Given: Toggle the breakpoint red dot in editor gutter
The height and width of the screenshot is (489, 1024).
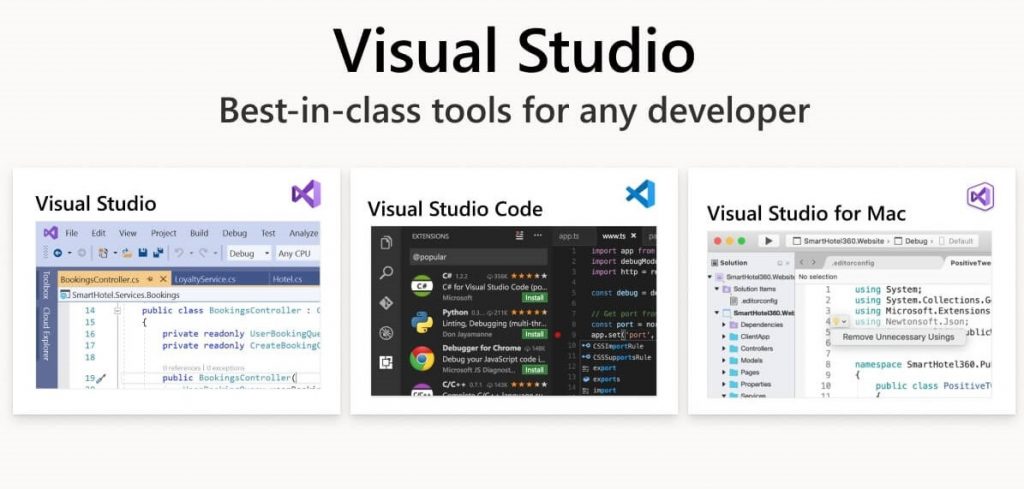Looking at the screenshot, I should [557, 335].
